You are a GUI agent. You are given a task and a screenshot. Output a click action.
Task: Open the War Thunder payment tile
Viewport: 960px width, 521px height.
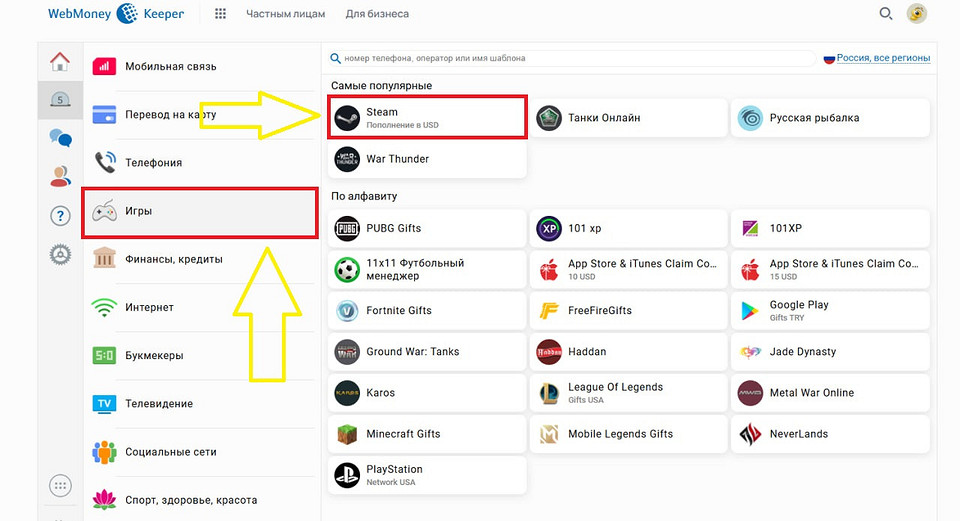point(427,159)
